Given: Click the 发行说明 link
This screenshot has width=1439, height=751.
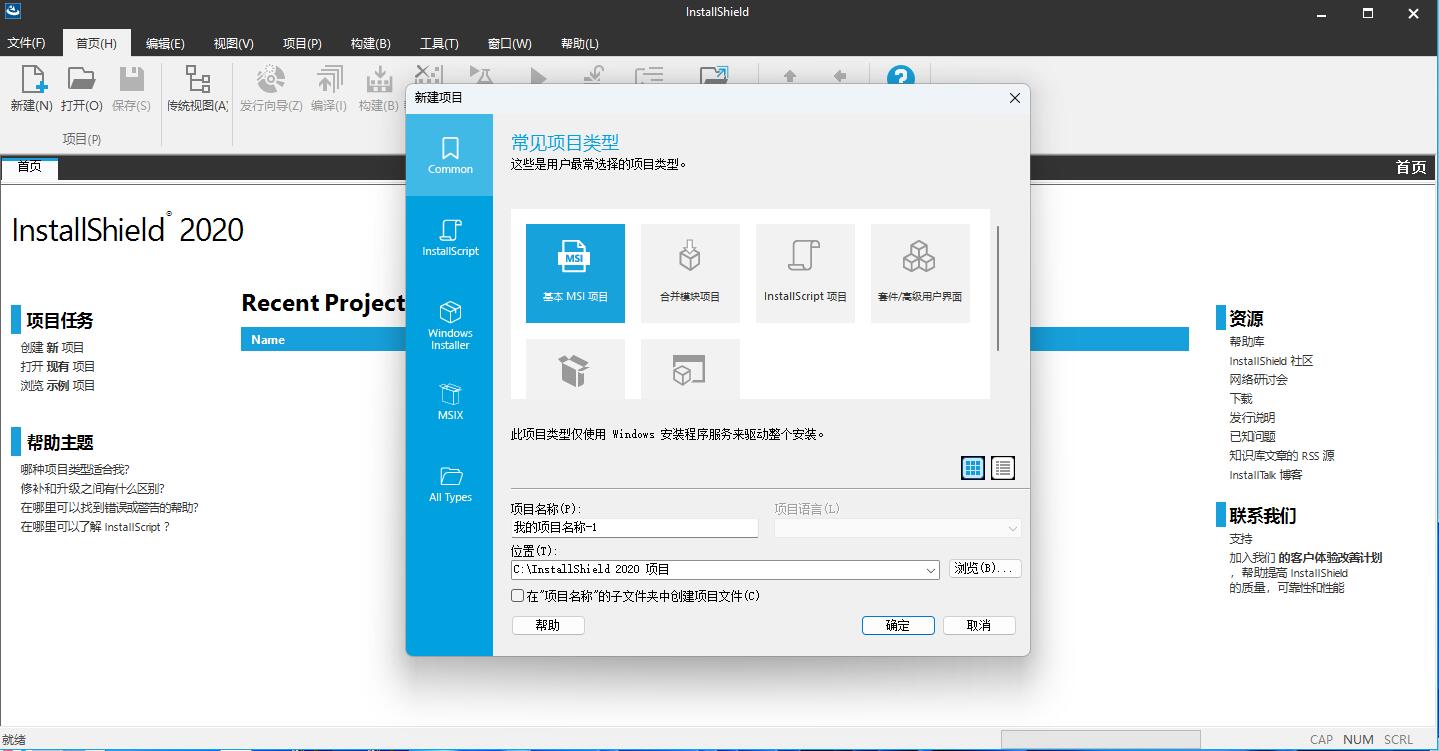Looking at the screenshot, I should point(1252,417).
